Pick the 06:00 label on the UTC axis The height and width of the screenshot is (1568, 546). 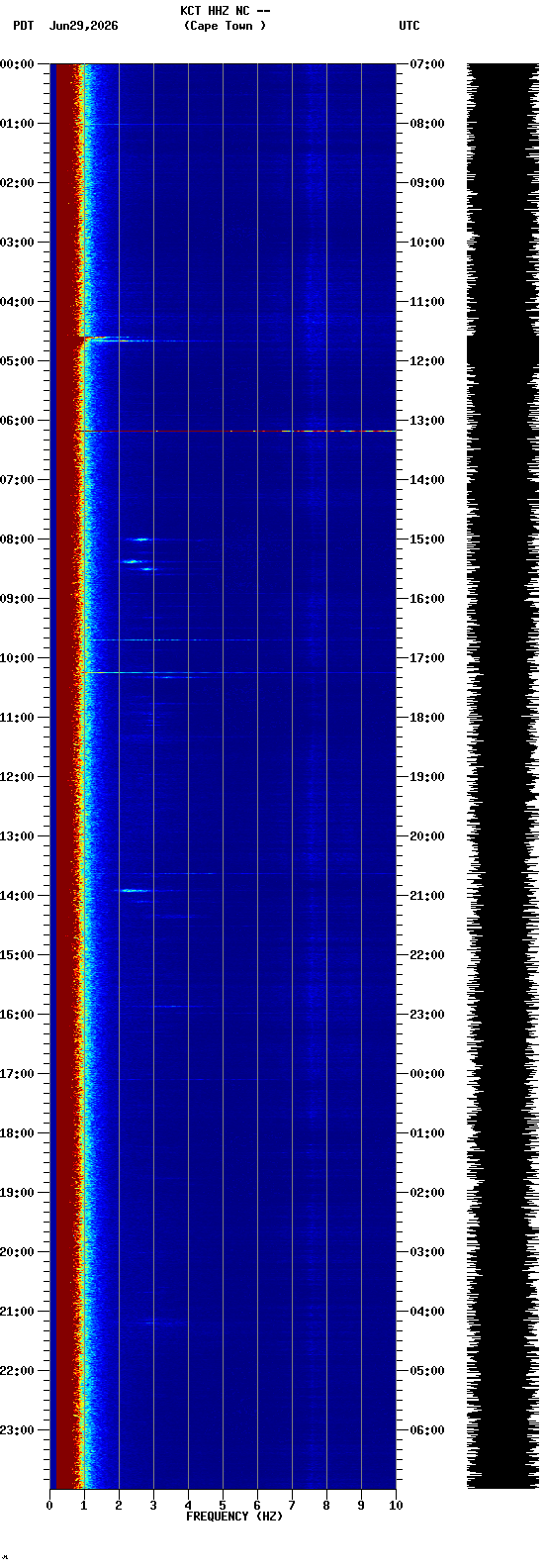[427, 1430]
